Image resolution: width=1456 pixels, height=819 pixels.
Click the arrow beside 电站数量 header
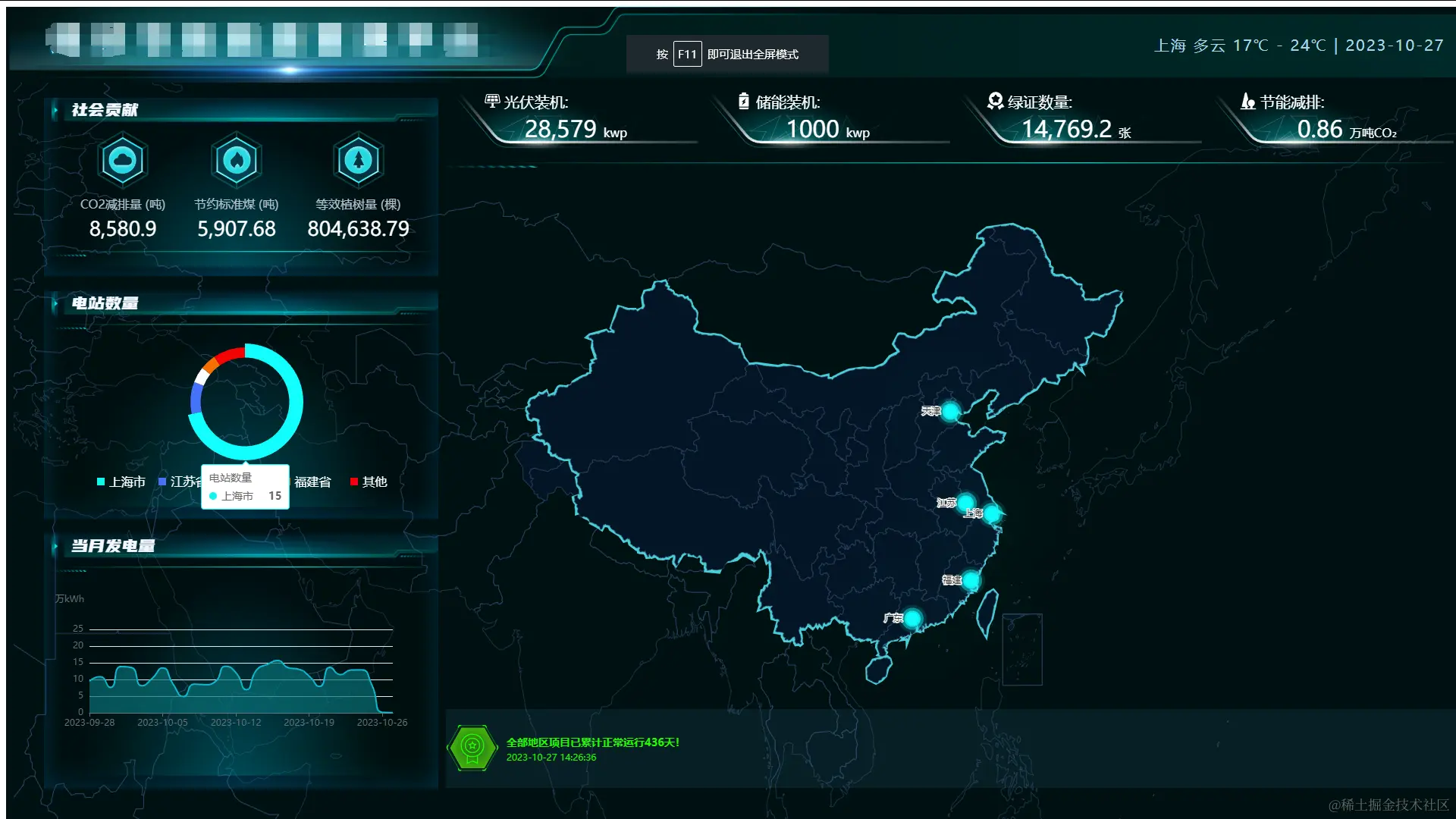pyautogui.click(x=55, y=303)
